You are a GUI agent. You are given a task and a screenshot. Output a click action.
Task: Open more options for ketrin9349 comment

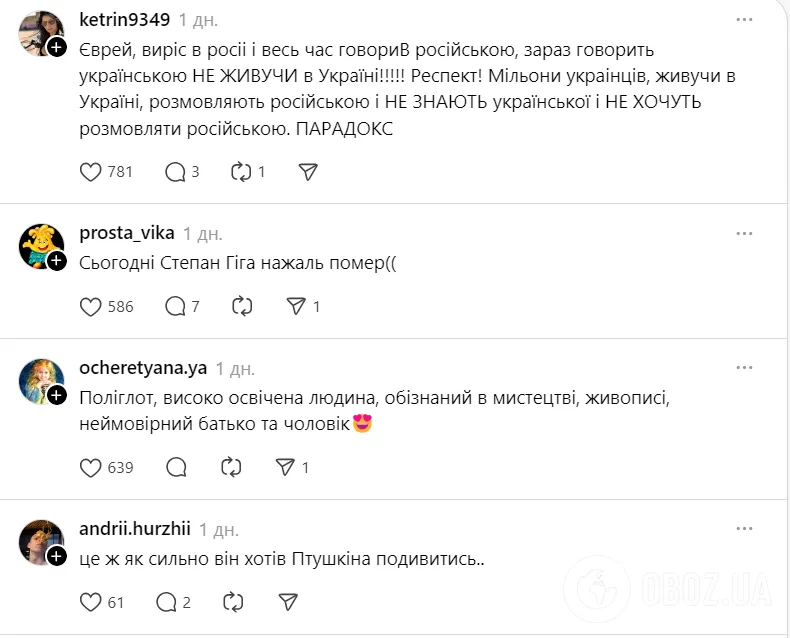pyautogui.click(x=744, y=20)
